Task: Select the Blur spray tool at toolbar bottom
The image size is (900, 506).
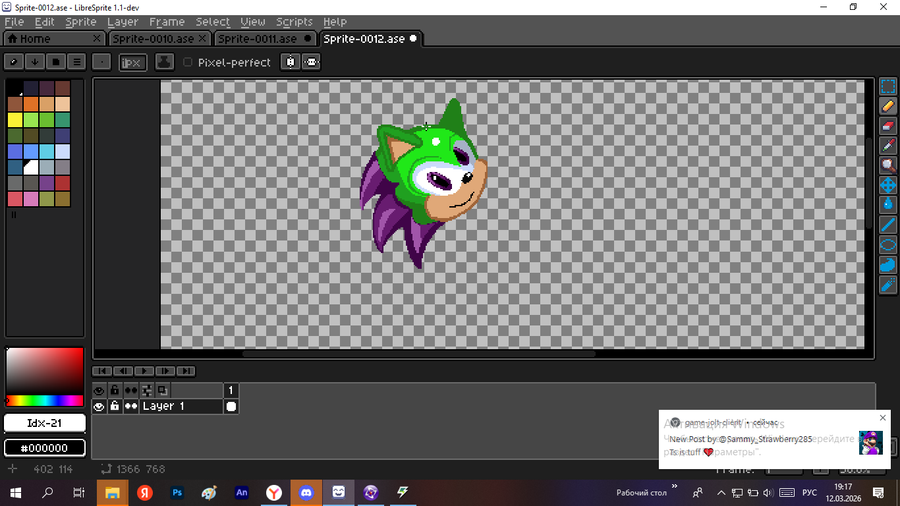Action: 888,285
